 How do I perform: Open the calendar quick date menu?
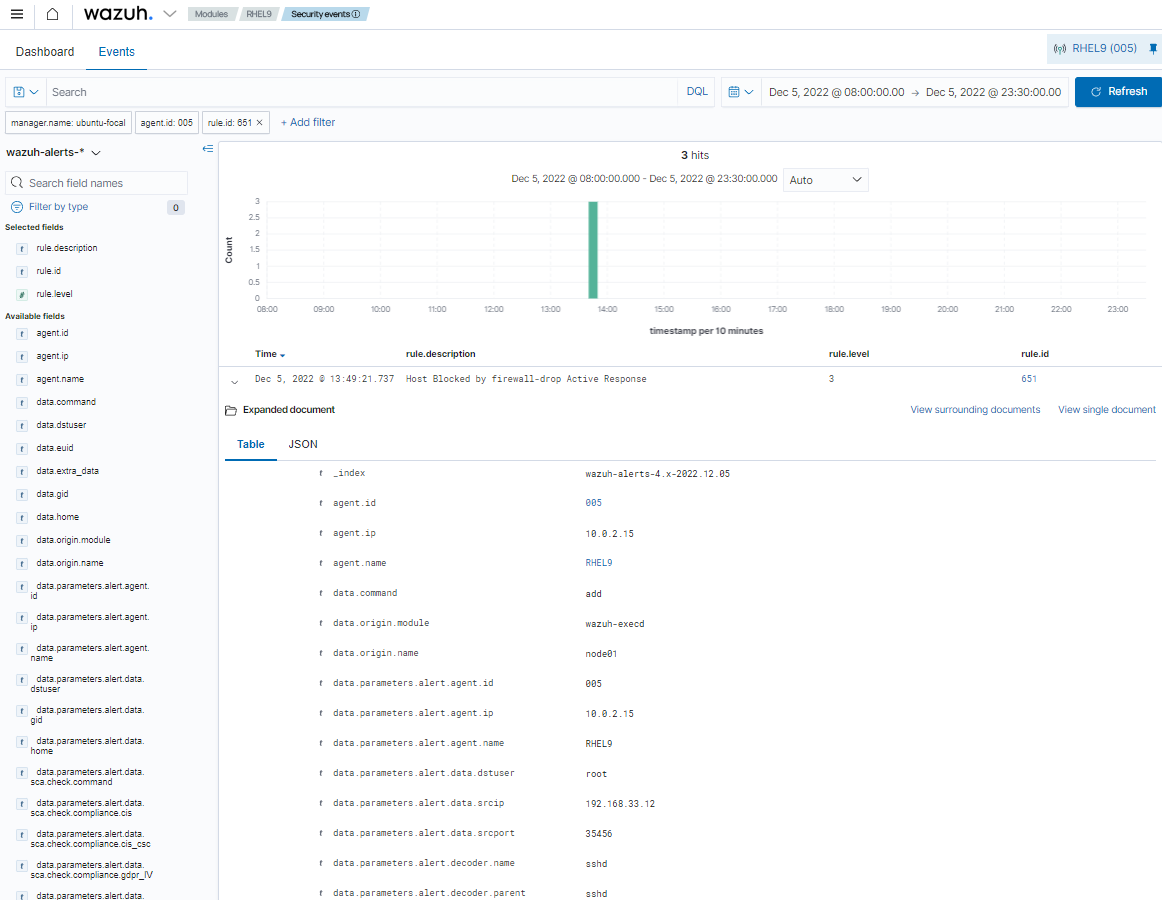pyautogui.click(x=741, y=92)
